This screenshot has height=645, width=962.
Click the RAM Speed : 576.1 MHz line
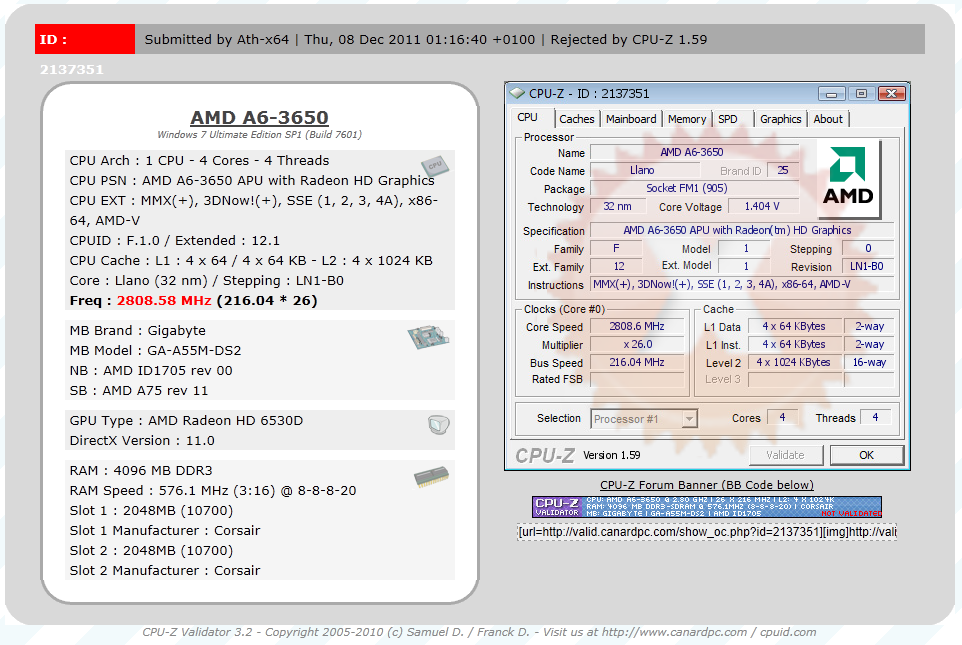[213, 490]
